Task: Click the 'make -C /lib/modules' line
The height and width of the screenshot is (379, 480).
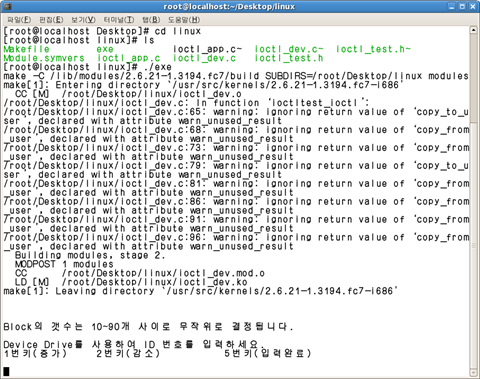Action: 236,76
